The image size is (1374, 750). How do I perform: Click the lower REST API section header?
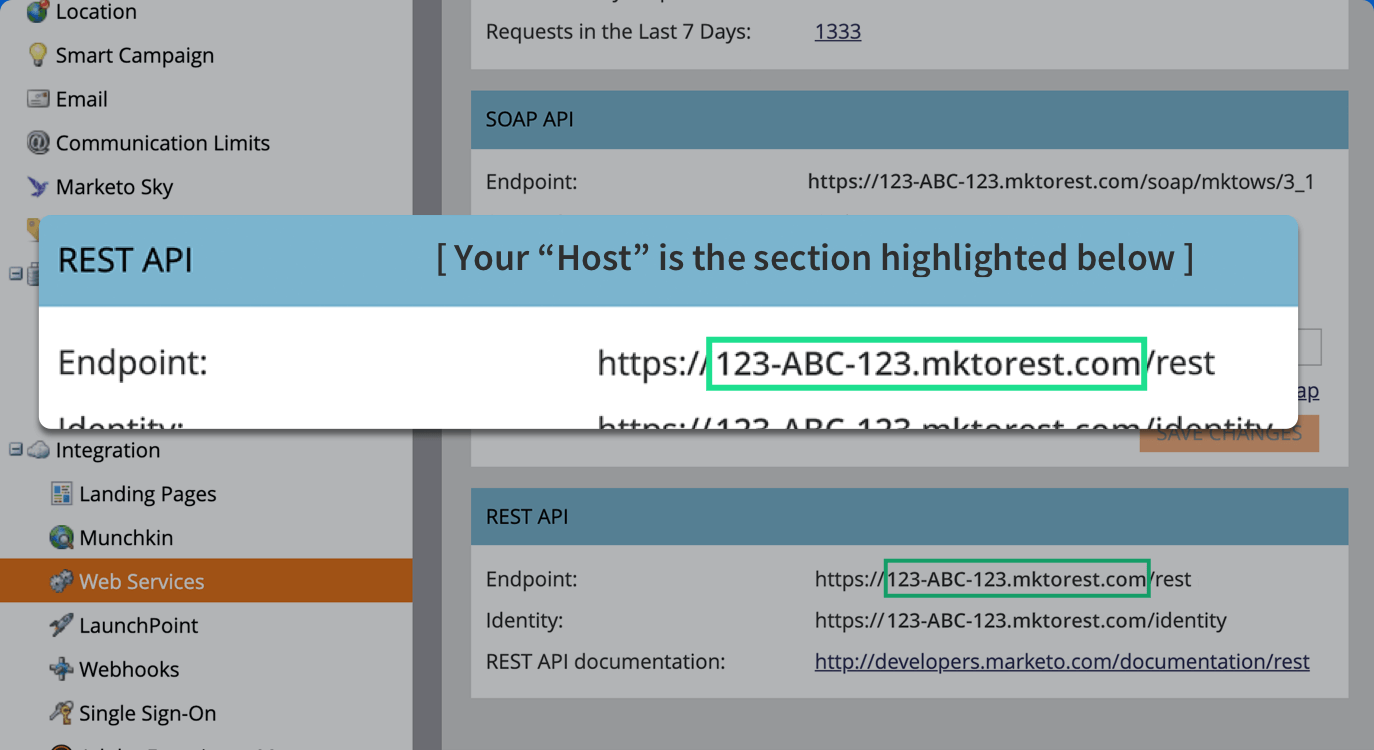910,516
